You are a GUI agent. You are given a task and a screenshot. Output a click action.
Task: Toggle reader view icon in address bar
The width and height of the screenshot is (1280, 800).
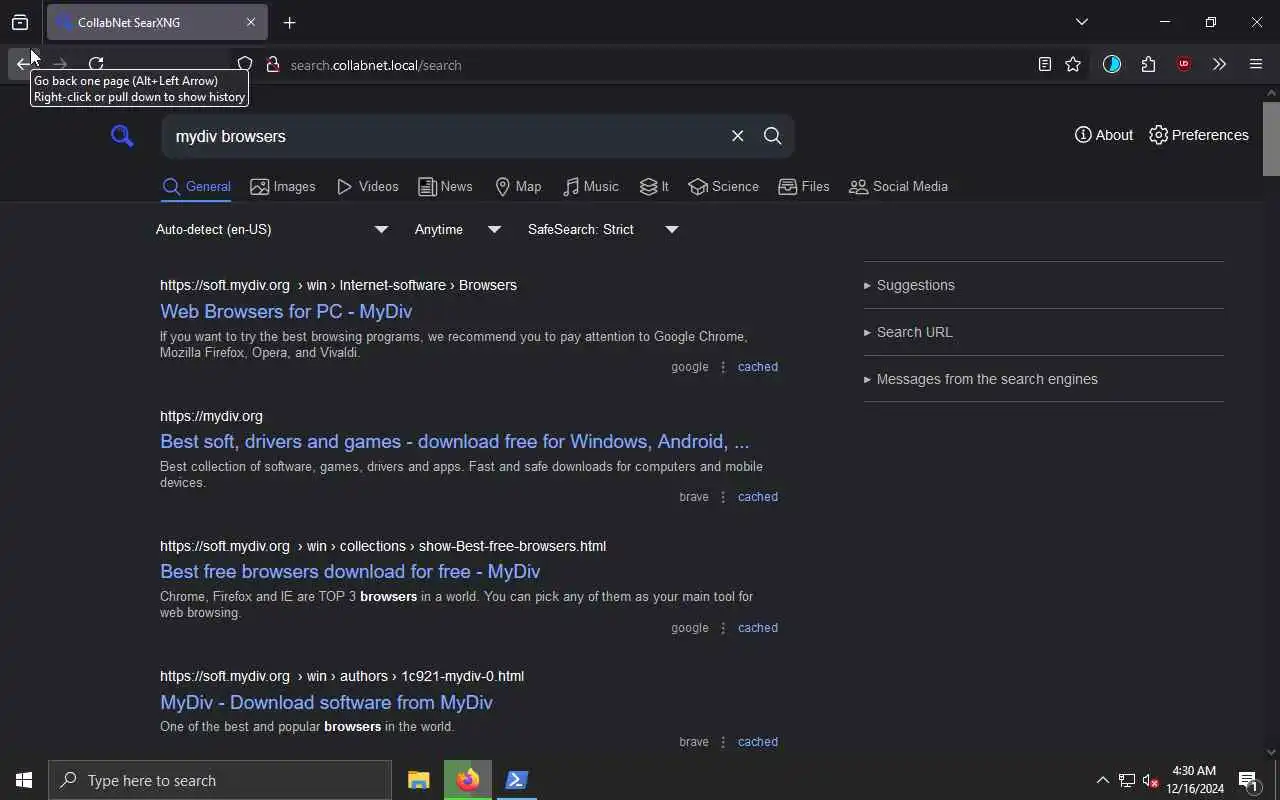[1044, 64]
